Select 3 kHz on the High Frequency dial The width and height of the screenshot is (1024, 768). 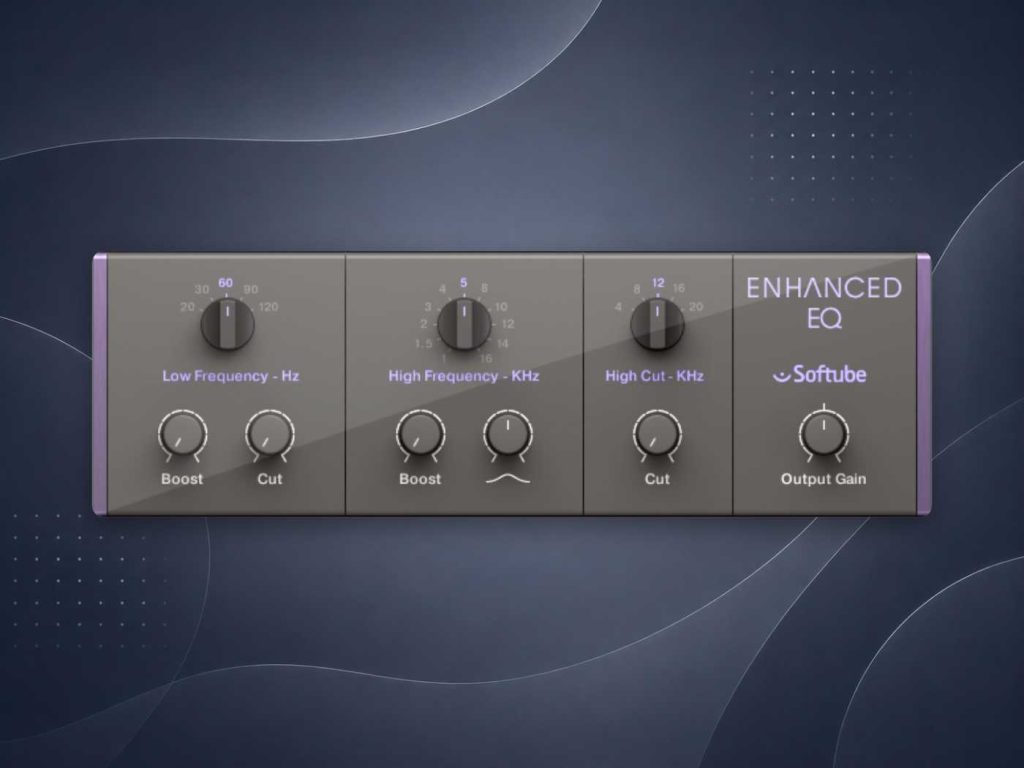tap(428, 307)
